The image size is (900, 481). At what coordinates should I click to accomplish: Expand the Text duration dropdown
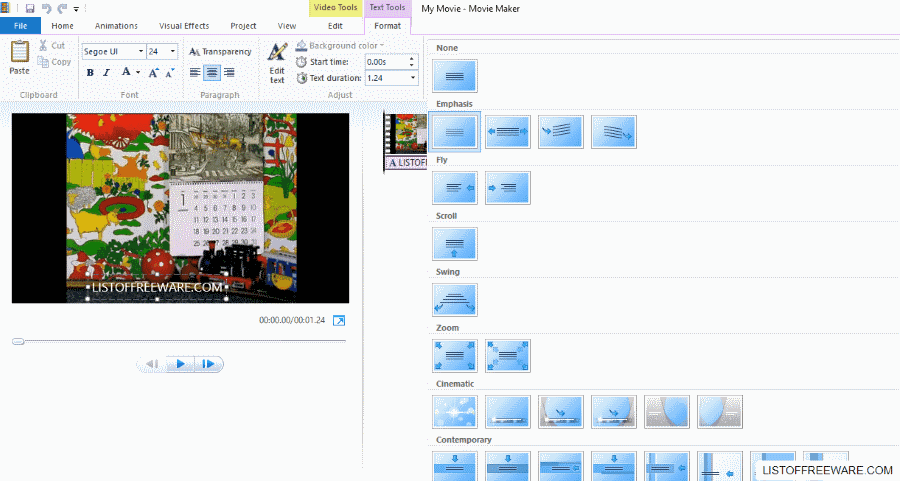(x=413, y=78)
